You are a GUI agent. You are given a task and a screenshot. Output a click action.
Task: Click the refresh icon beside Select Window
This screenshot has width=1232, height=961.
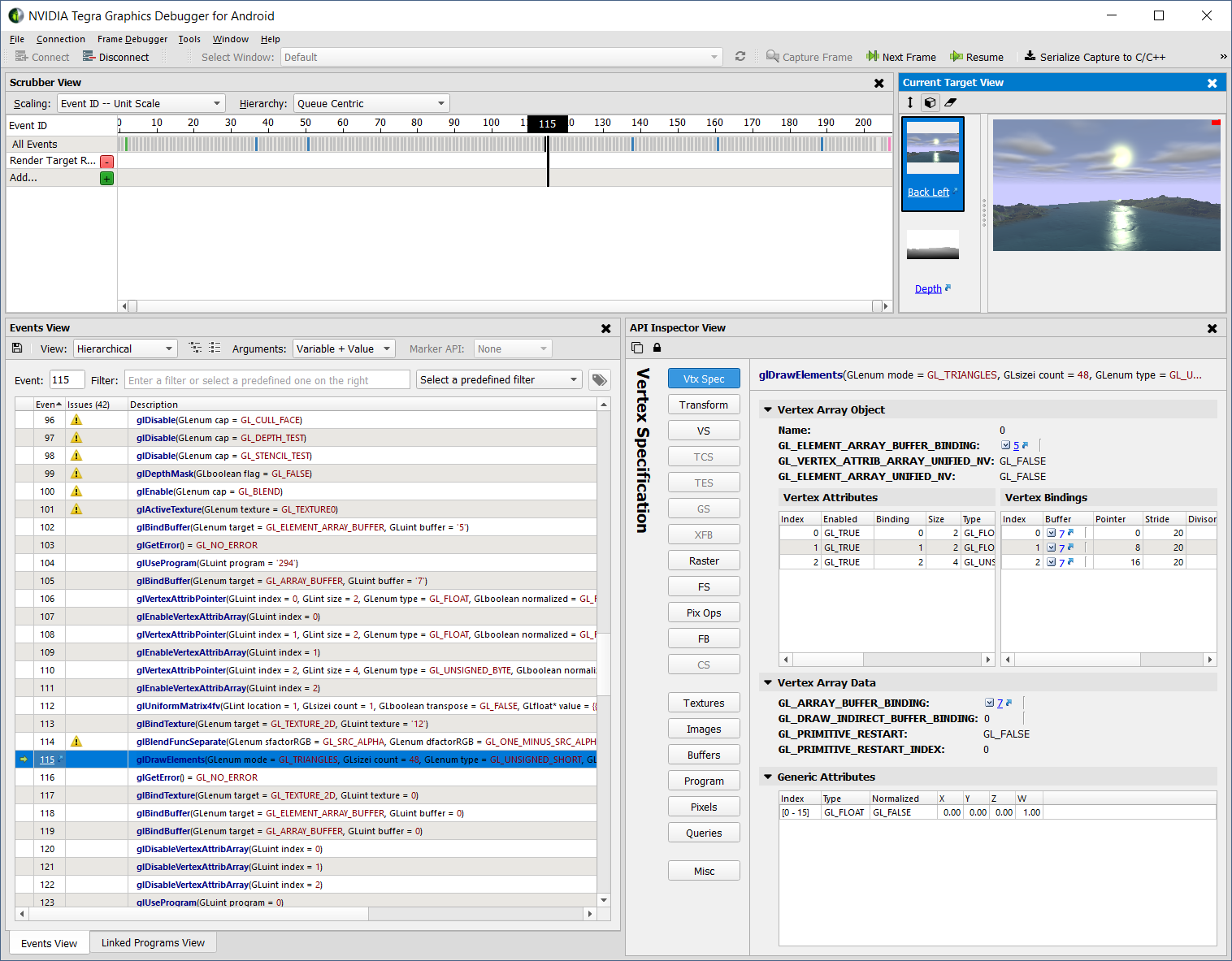pos(740,57)
